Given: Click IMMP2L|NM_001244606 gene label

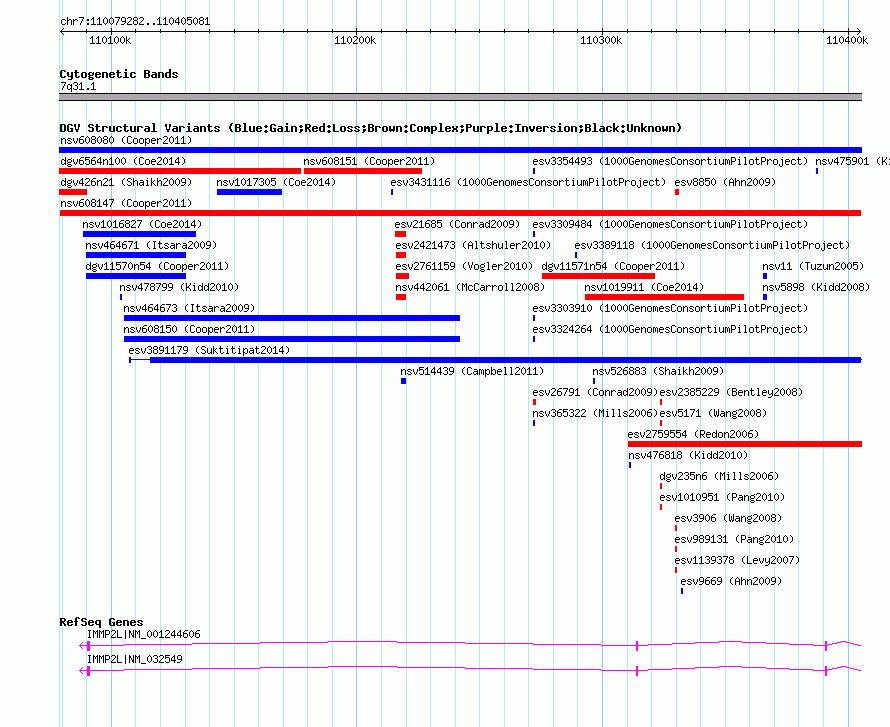Looking at the screenshot, I should point(144,634).
